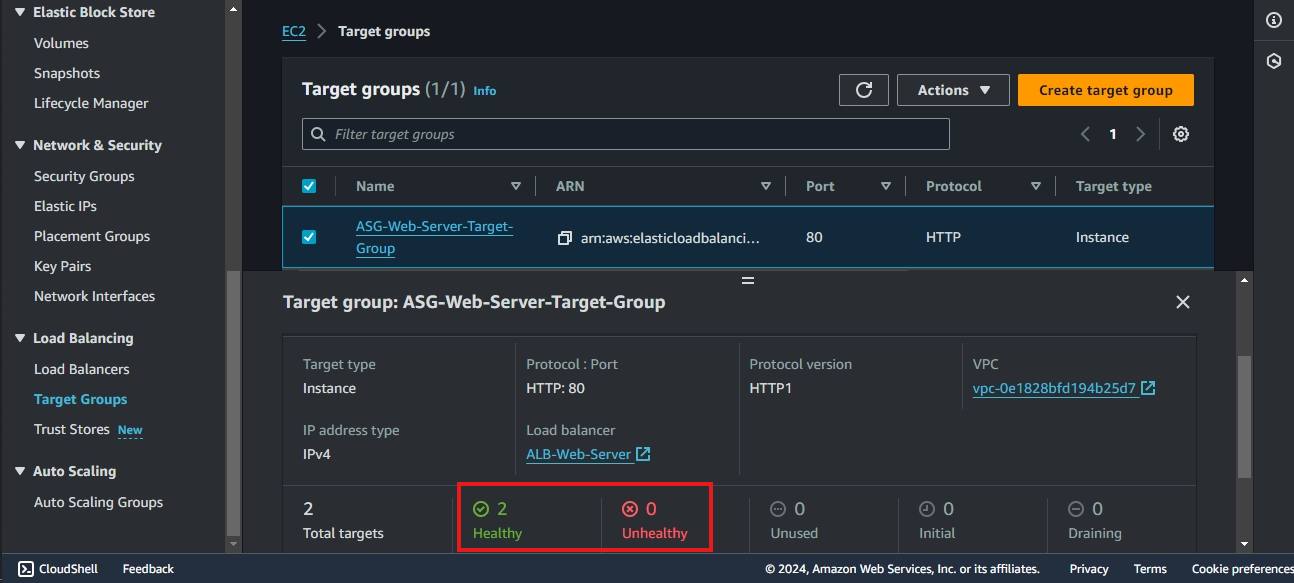Collapse the Load Balancing section

coord(20,339)
